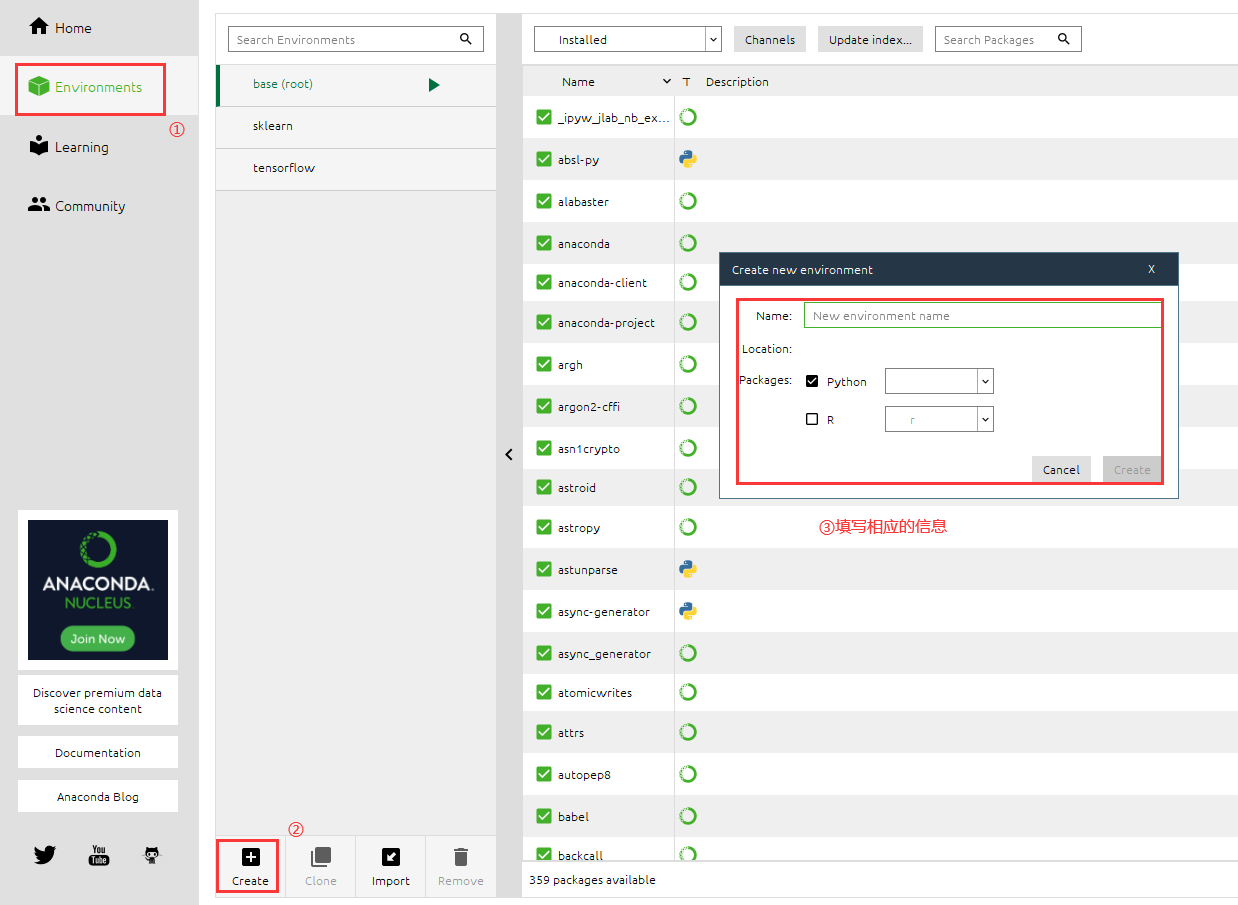Enable the R packages checkbox in dialog

(x=812, y=419)
